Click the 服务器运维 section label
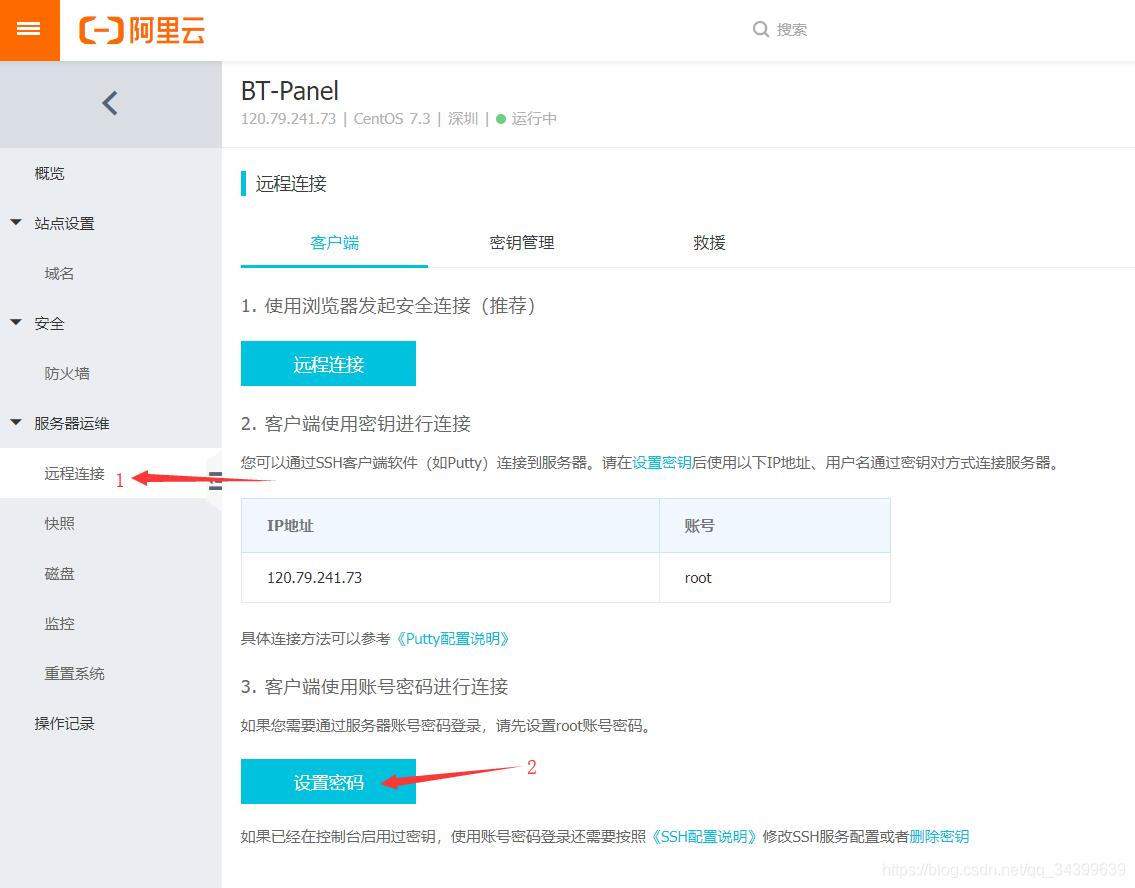Viewport: 1135px width, 888px height. (72, 423)
